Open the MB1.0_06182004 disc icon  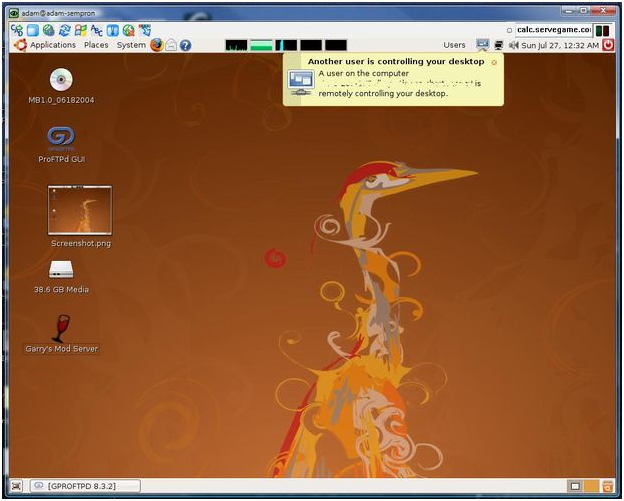click(61, 80)
